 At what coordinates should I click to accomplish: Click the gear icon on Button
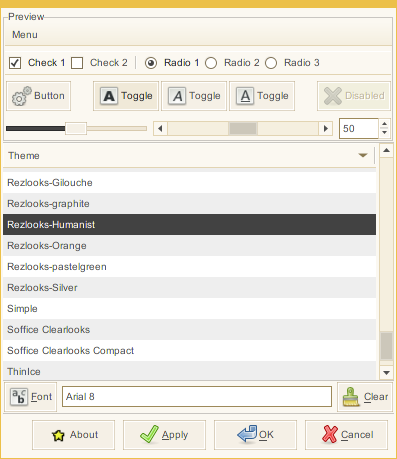[x=21, y=96]
